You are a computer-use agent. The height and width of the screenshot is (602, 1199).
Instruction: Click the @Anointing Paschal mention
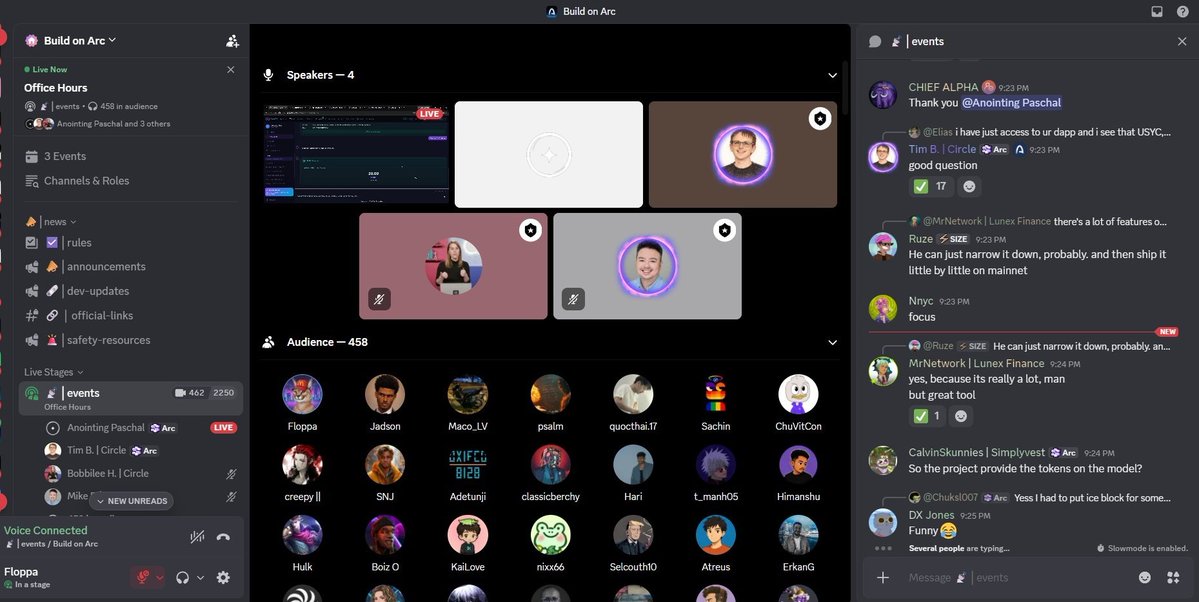tap(1011, 103)
